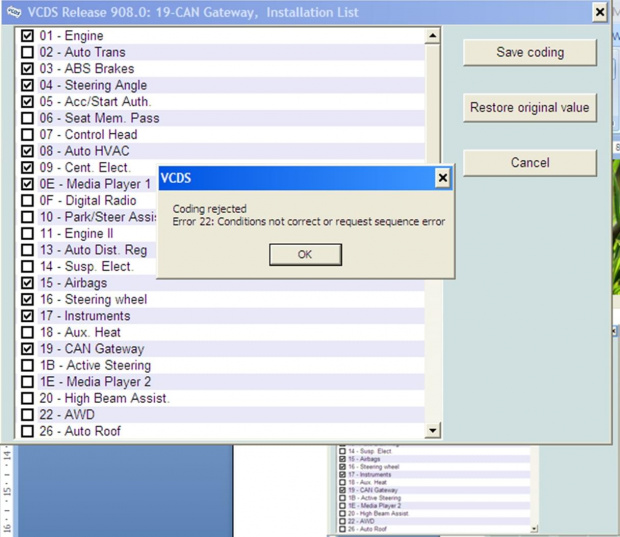This screenshot has width=620, height=537.
Task: Enable 07 - Control Head checkbox
Action: [x=27, y=134]
